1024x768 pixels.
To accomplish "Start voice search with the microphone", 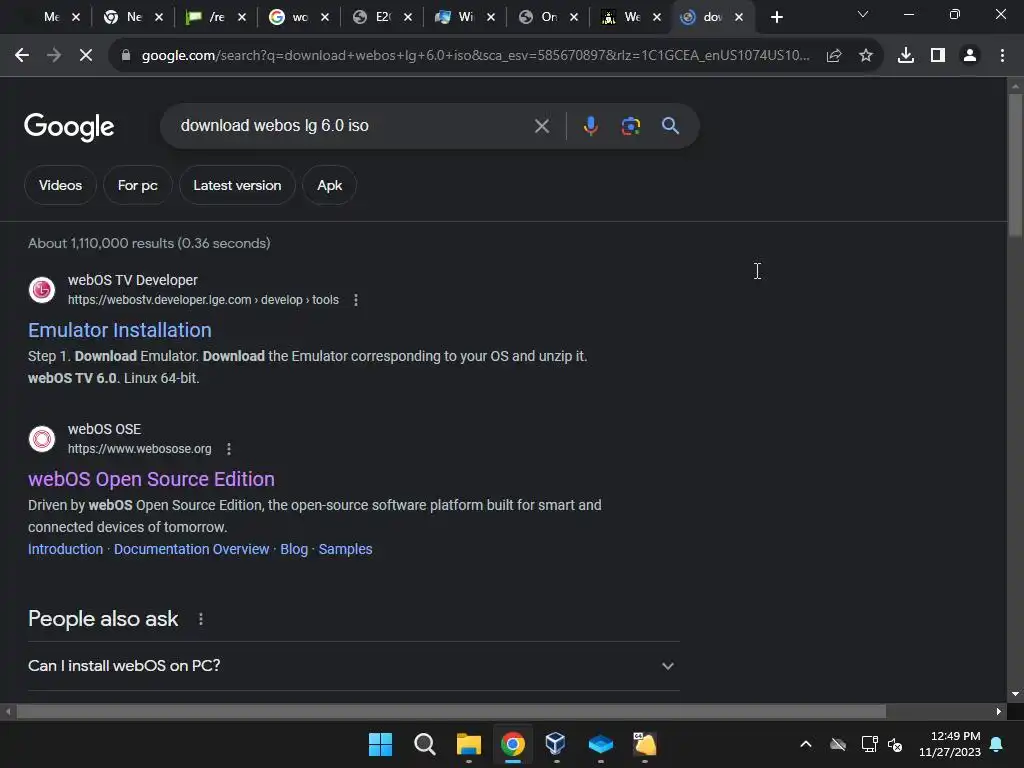I will click(x=590, y=125).
